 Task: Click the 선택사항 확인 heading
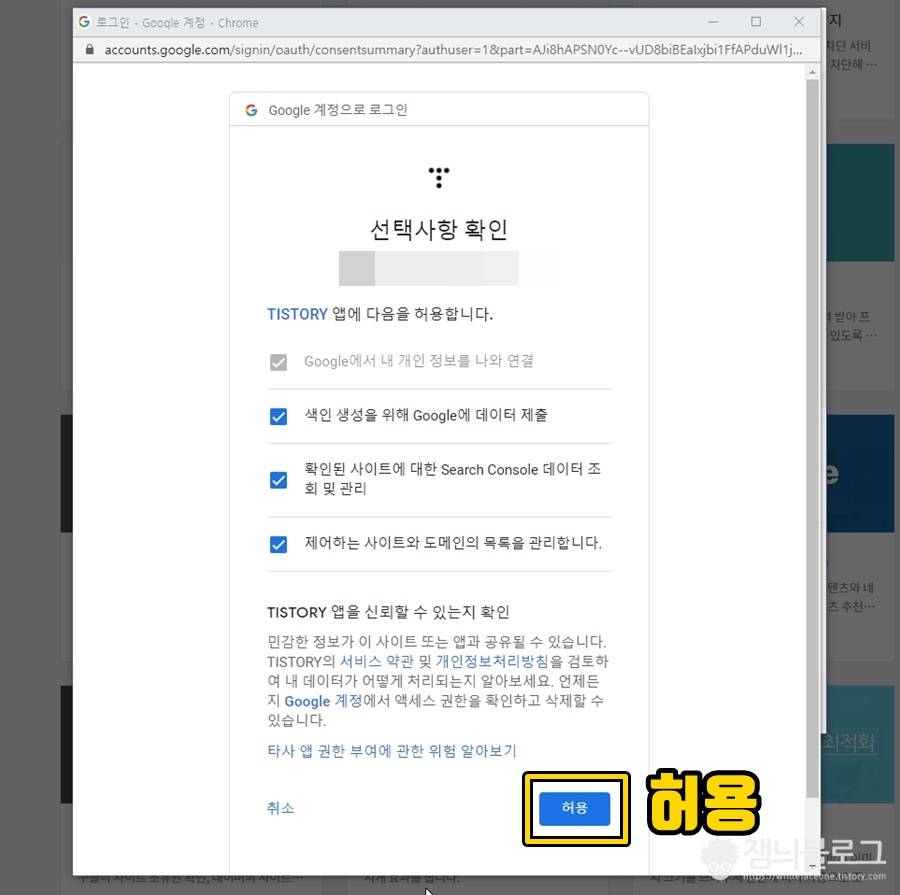439,230
